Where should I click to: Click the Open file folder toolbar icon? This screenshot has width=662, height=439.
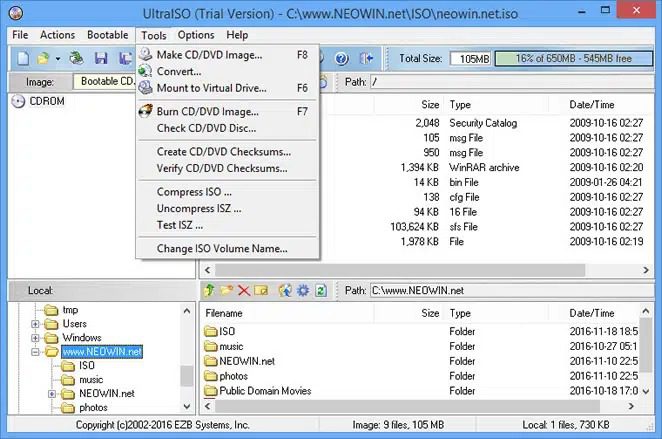pos(43,59)
